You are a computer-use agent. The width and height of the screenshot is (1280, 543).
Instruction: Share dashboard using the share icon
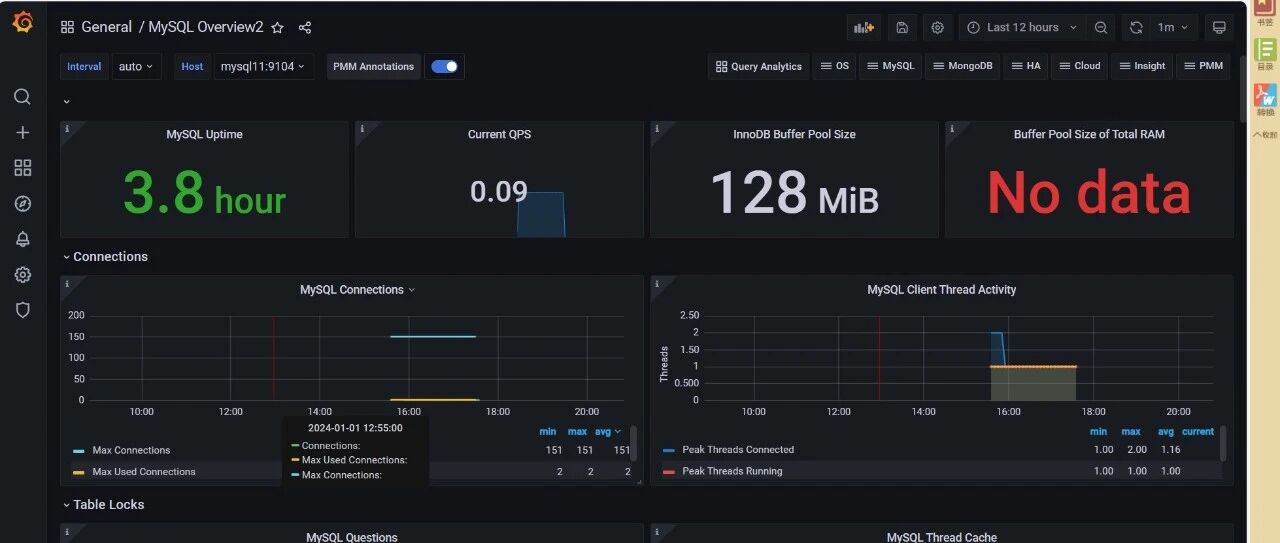pos(305,28)
